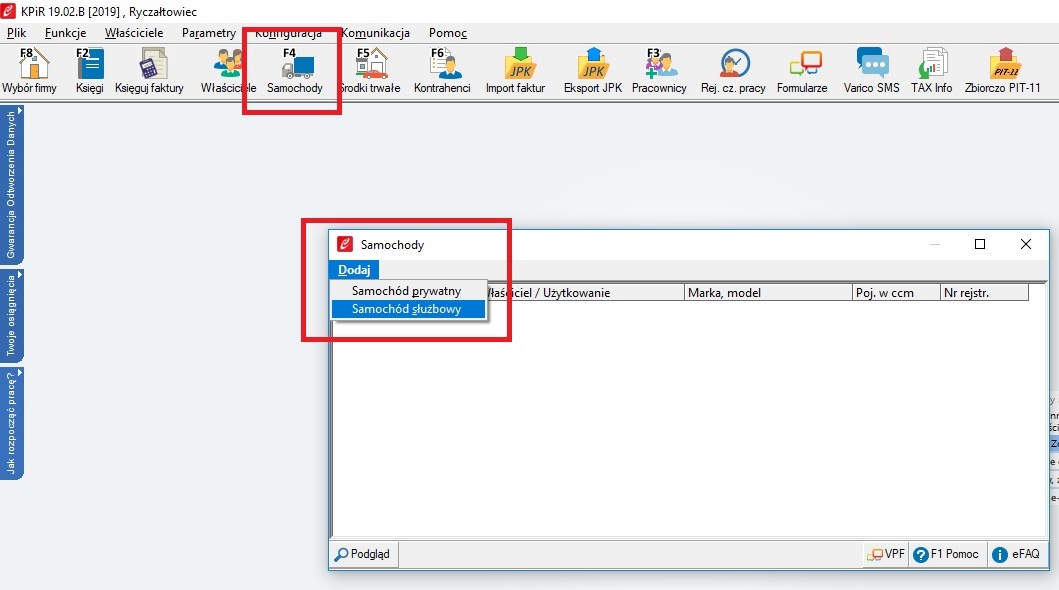
Task: Expand the Twoje osiągnięcia side tab
Action: [12, 315]
